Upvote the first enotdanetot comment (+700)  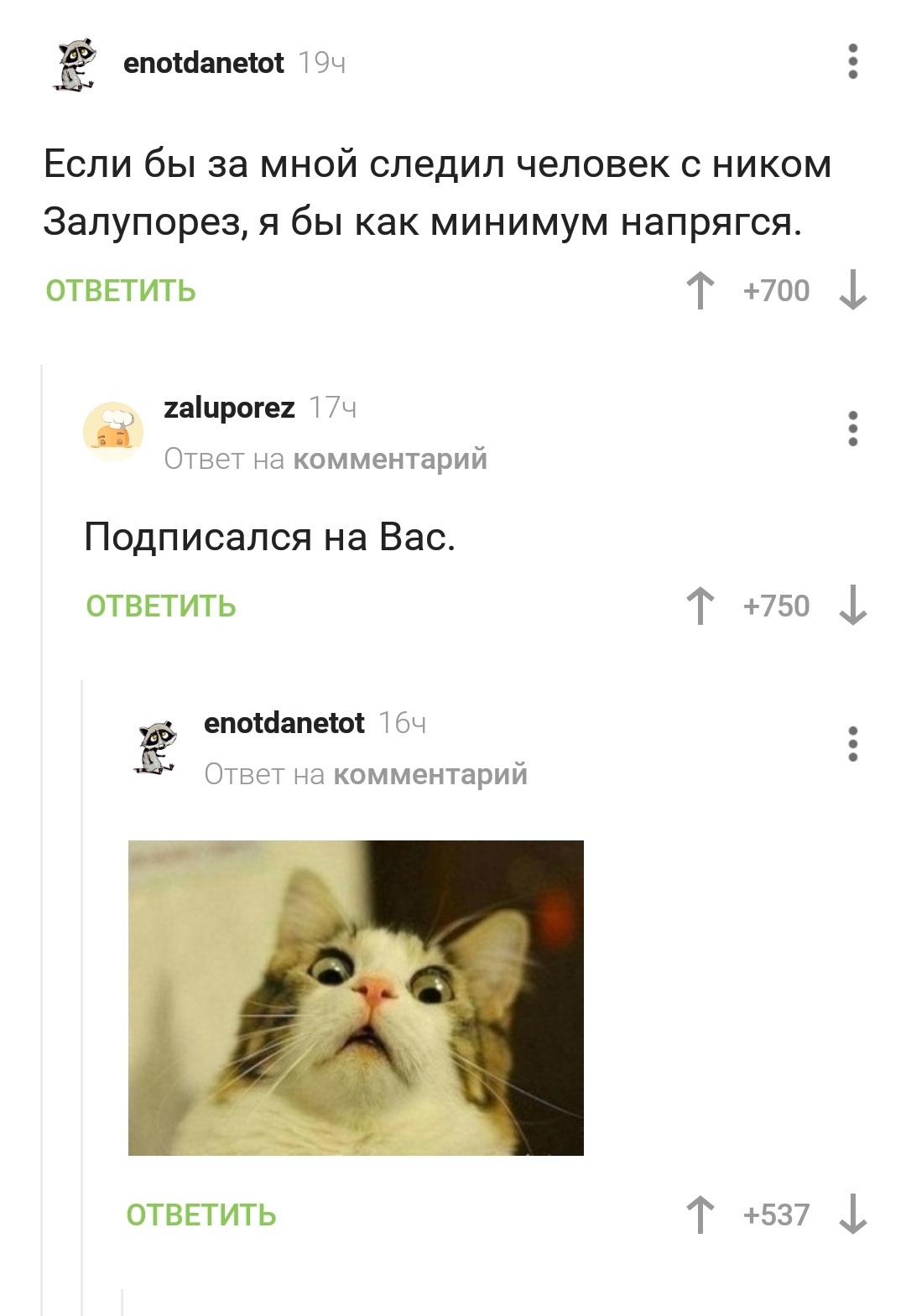[700, 290]
